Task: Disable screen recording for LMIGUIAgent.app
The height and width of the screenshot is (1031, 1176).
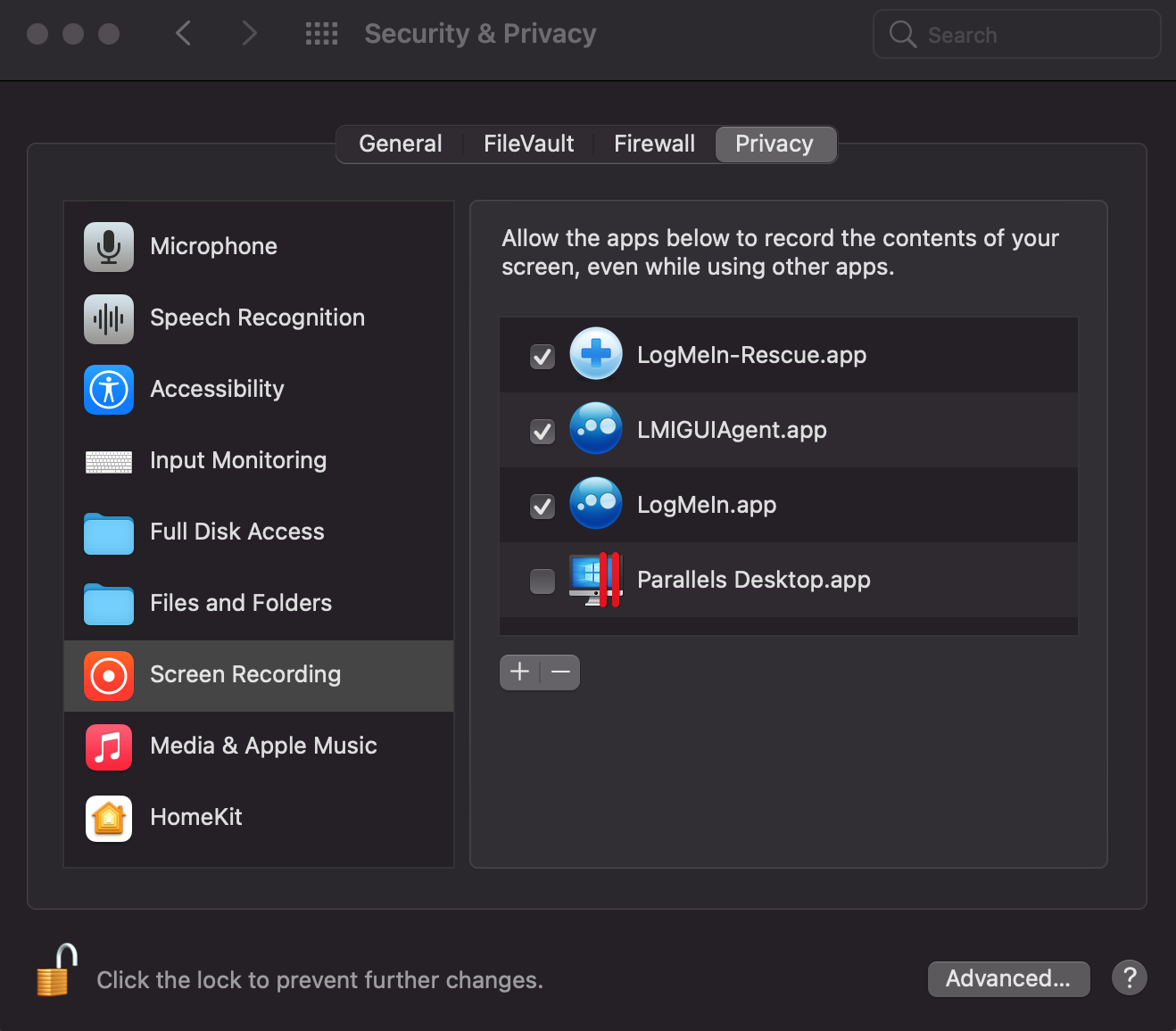Action: tap(542, 431)
